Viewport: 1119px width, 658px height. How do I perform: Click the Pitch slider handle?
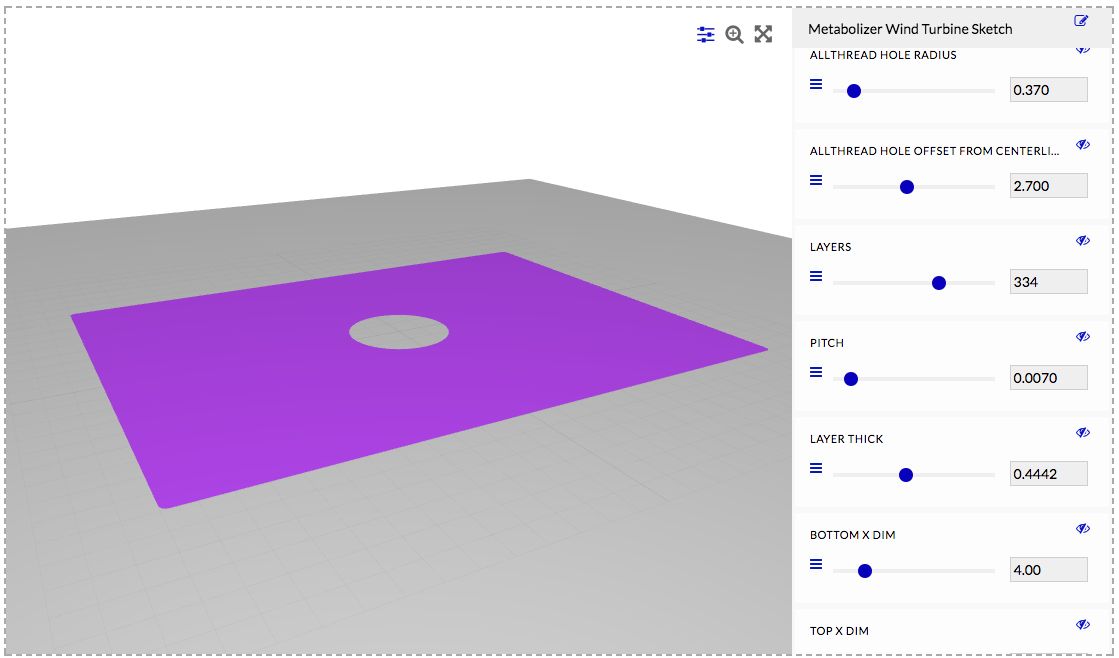tap(851, 379)
